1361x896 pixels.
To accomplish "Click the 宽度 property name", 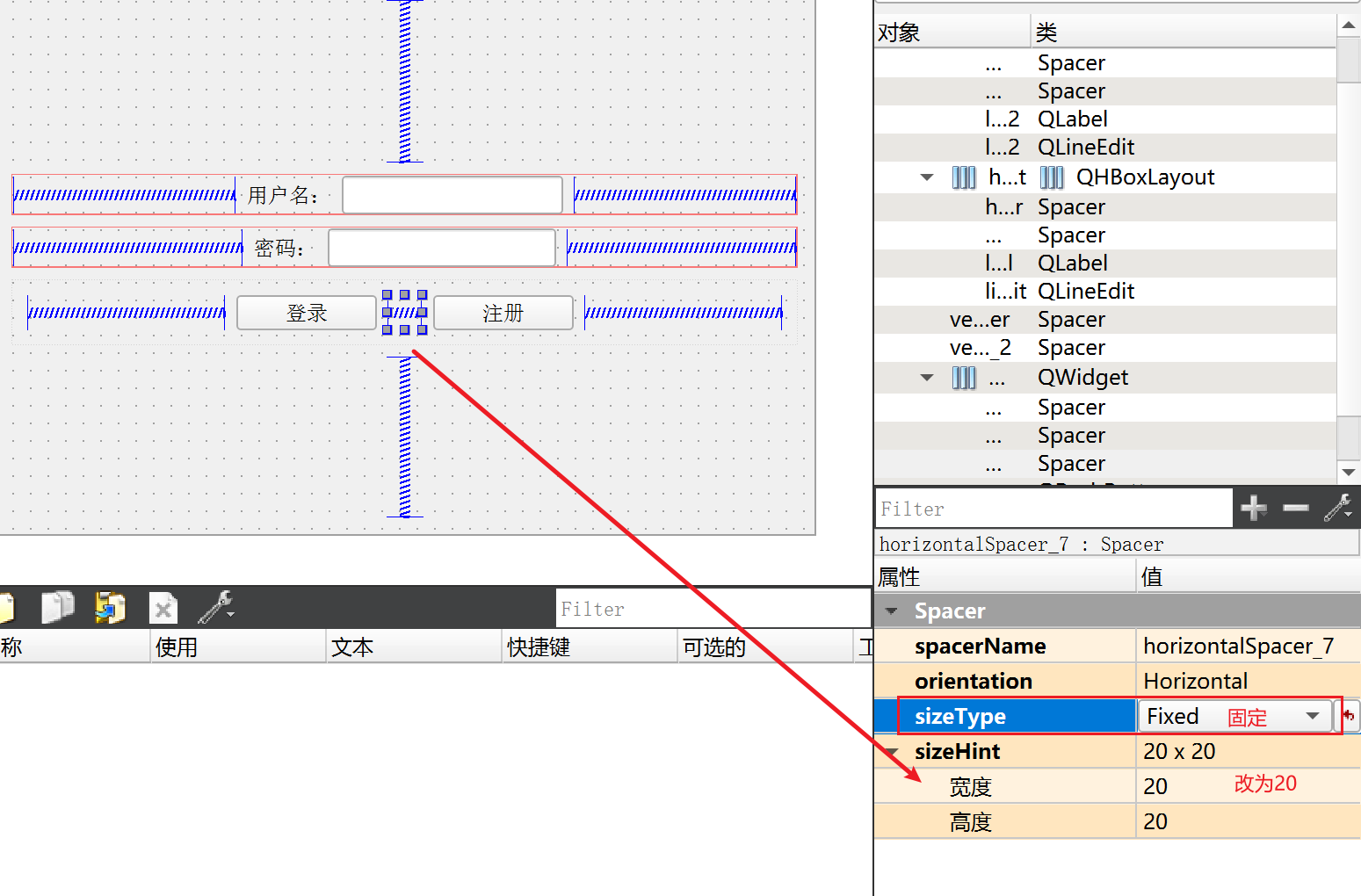I will [x=971, y=787].
